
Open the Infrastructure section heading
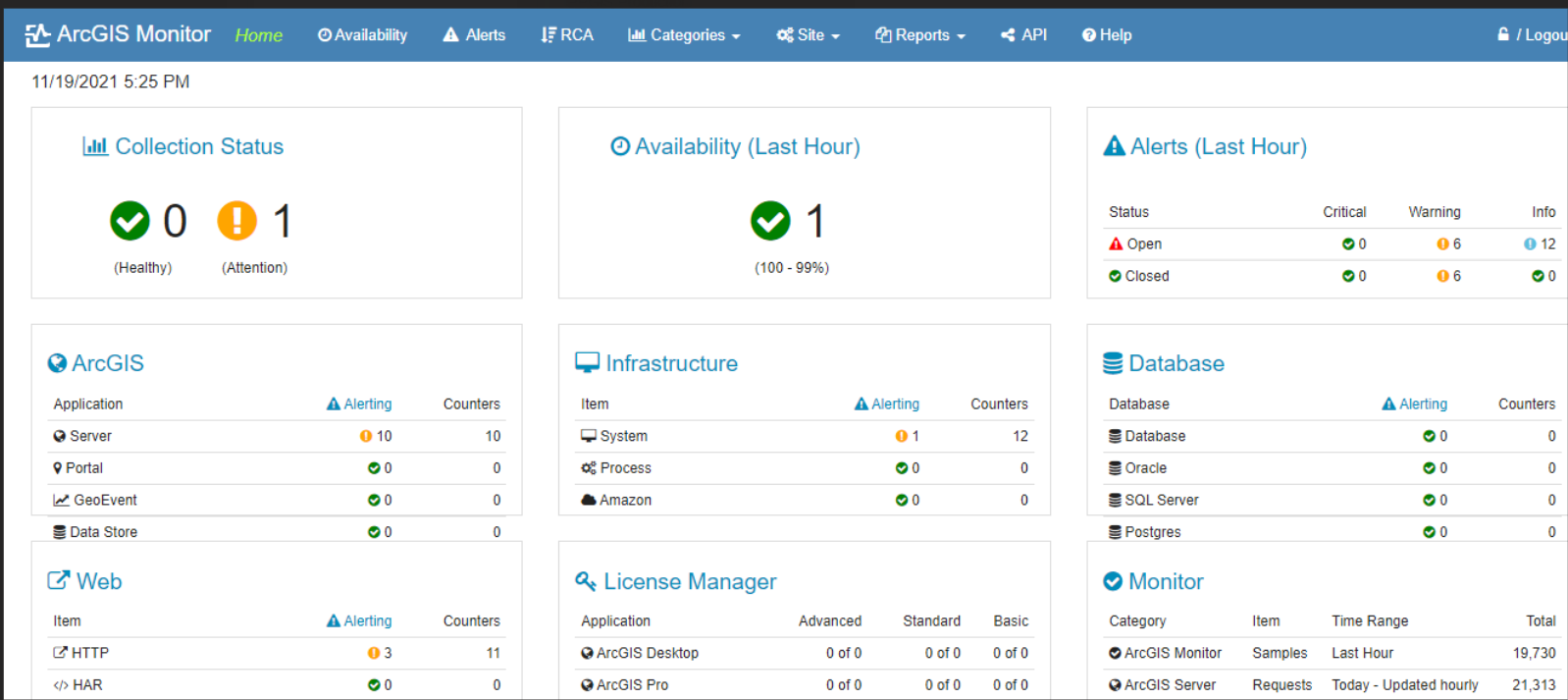tap(672, 363)
